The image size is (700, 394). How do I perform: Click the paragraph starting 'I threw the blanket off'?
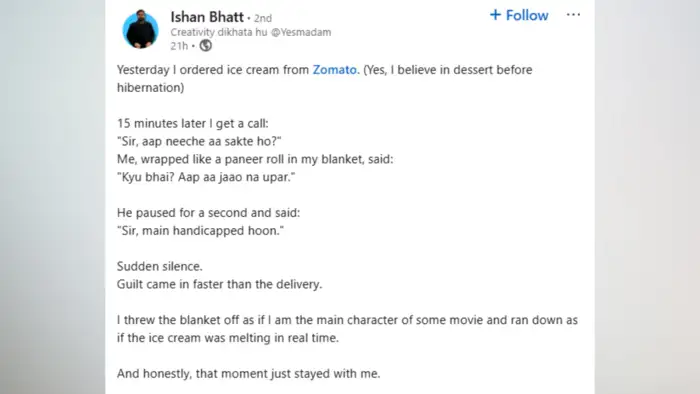[347, 329]
